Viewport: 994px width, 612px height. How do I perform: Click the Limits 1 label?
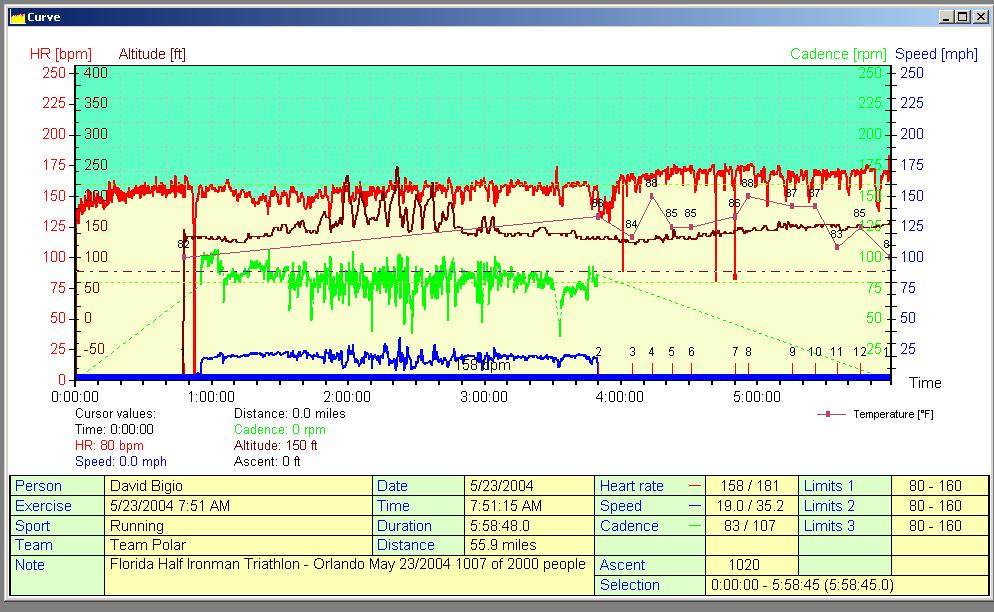tap(829, 486)
